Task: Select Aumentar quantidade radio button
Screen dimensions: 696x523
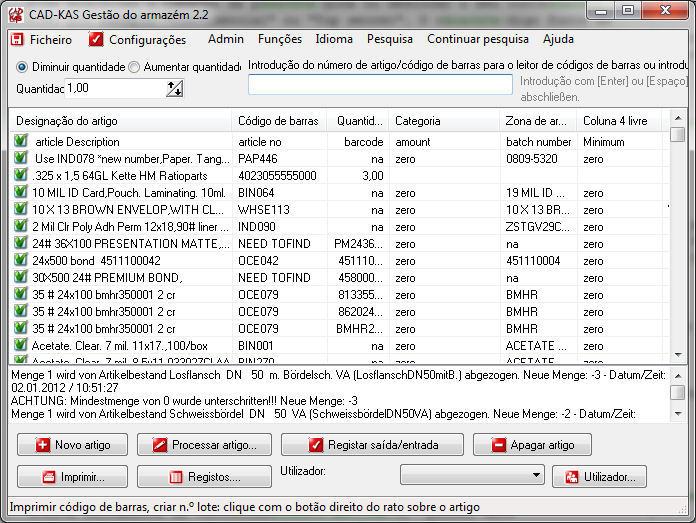Action: click(134, 67)
